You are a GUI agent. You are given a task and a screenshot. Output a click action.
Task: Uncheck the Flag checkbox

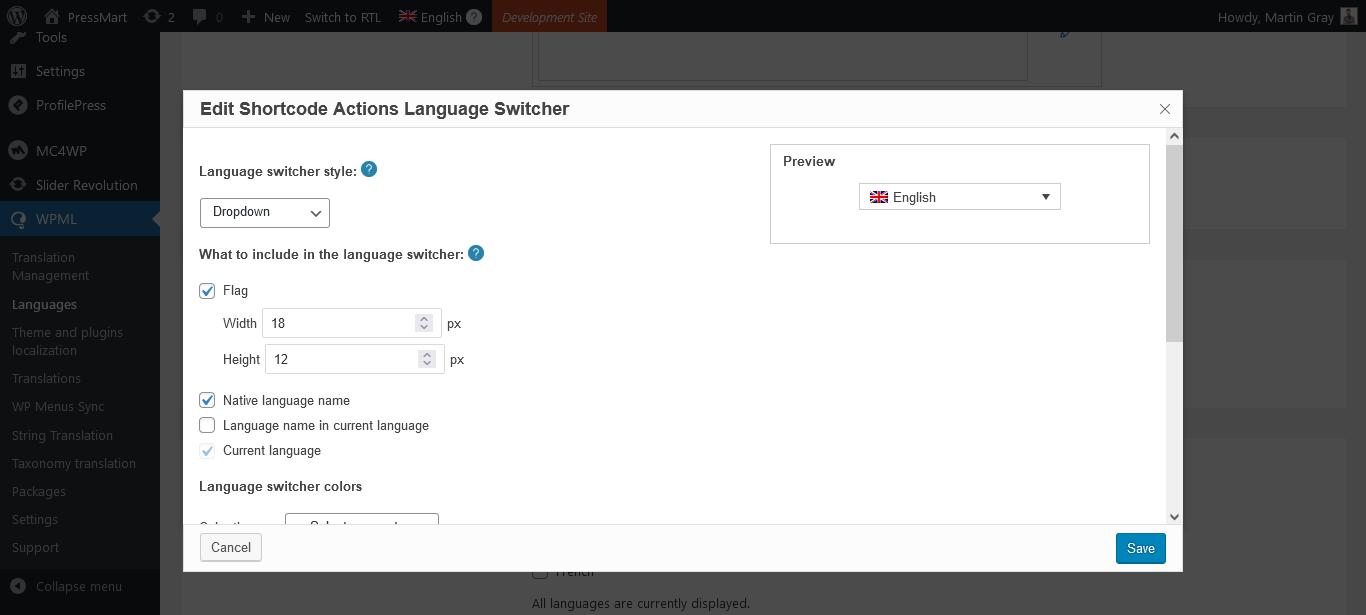(208, 291)
